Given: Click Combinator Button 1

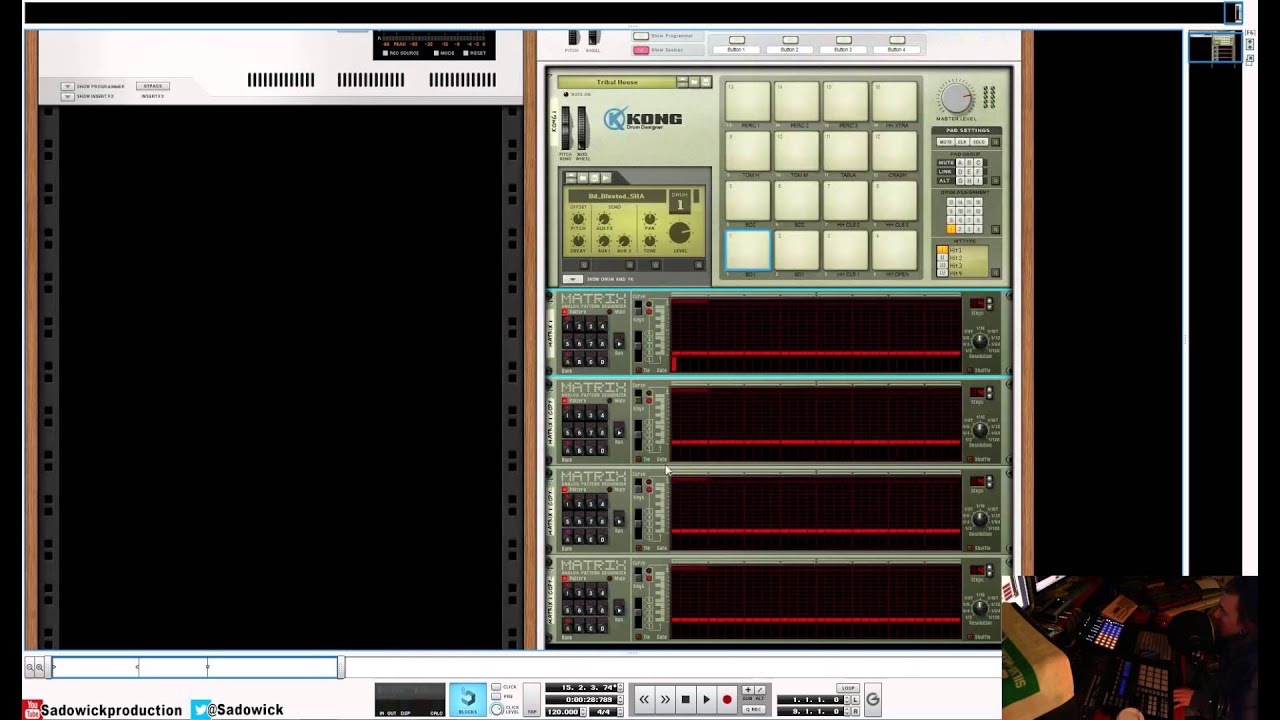Looking at the screenshot, I should click(736, 40).
